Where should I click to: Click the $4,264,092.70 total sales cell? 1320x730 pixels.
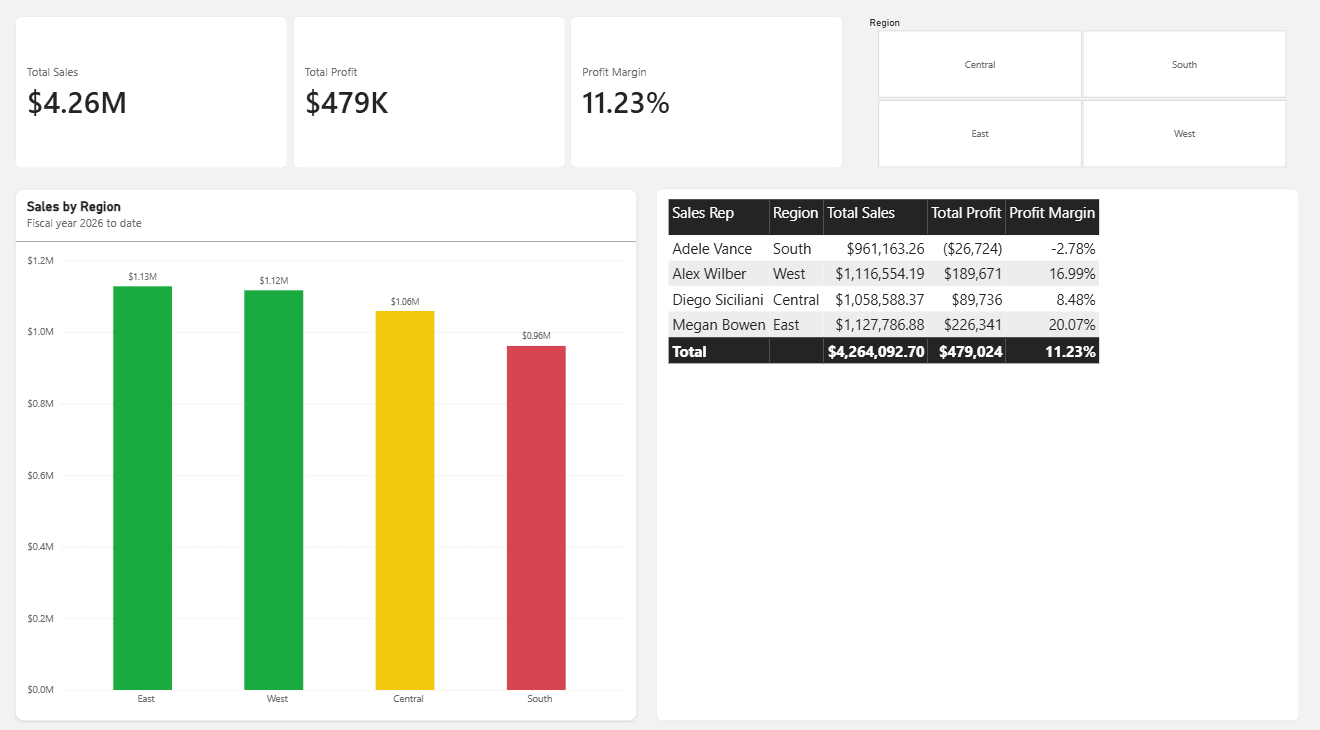875,351
